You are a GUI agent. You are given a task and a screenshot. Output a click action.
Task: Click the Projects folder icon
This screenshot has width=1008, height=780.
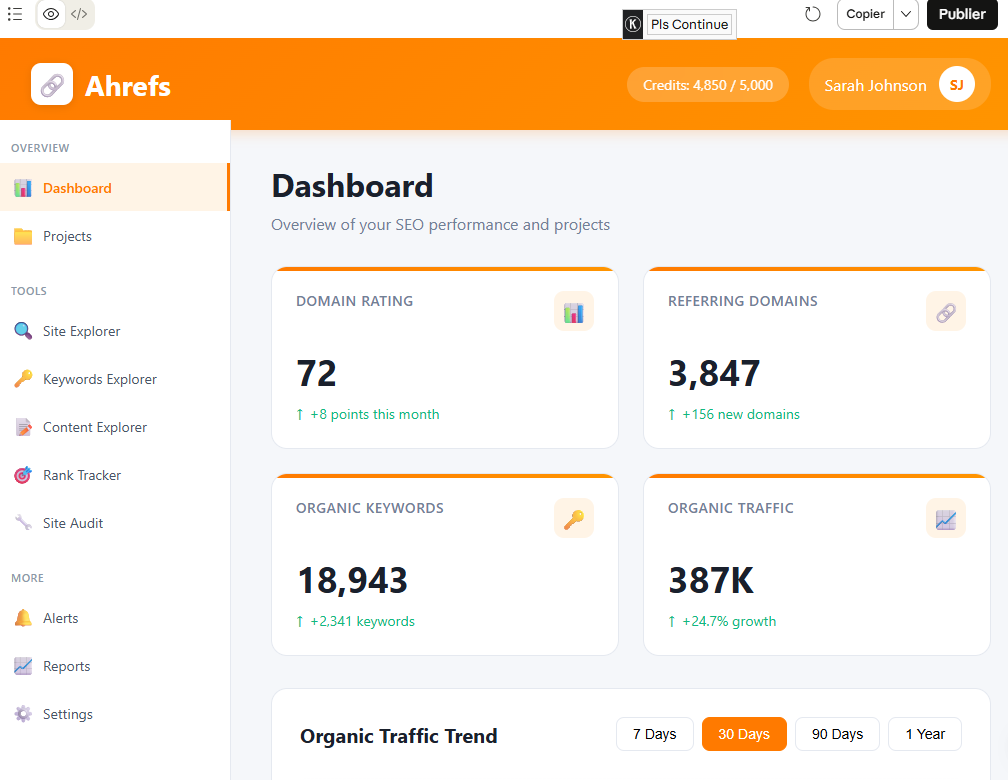pos(23,236)
